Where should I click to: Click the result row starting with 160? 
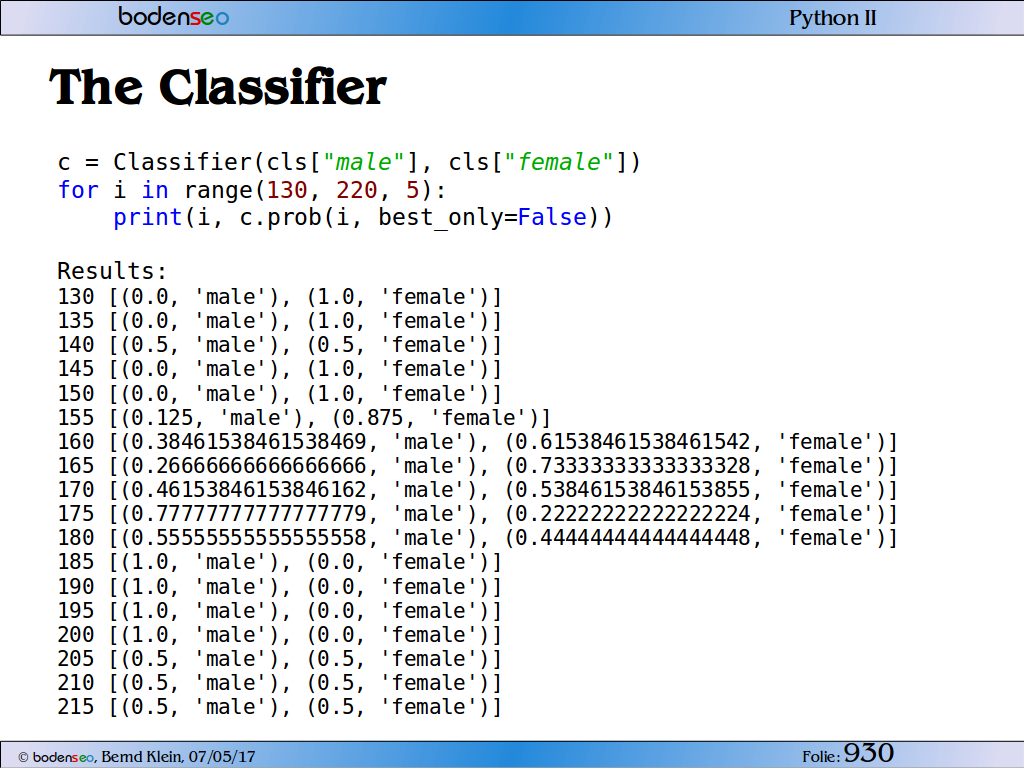[x=478, y=442]
